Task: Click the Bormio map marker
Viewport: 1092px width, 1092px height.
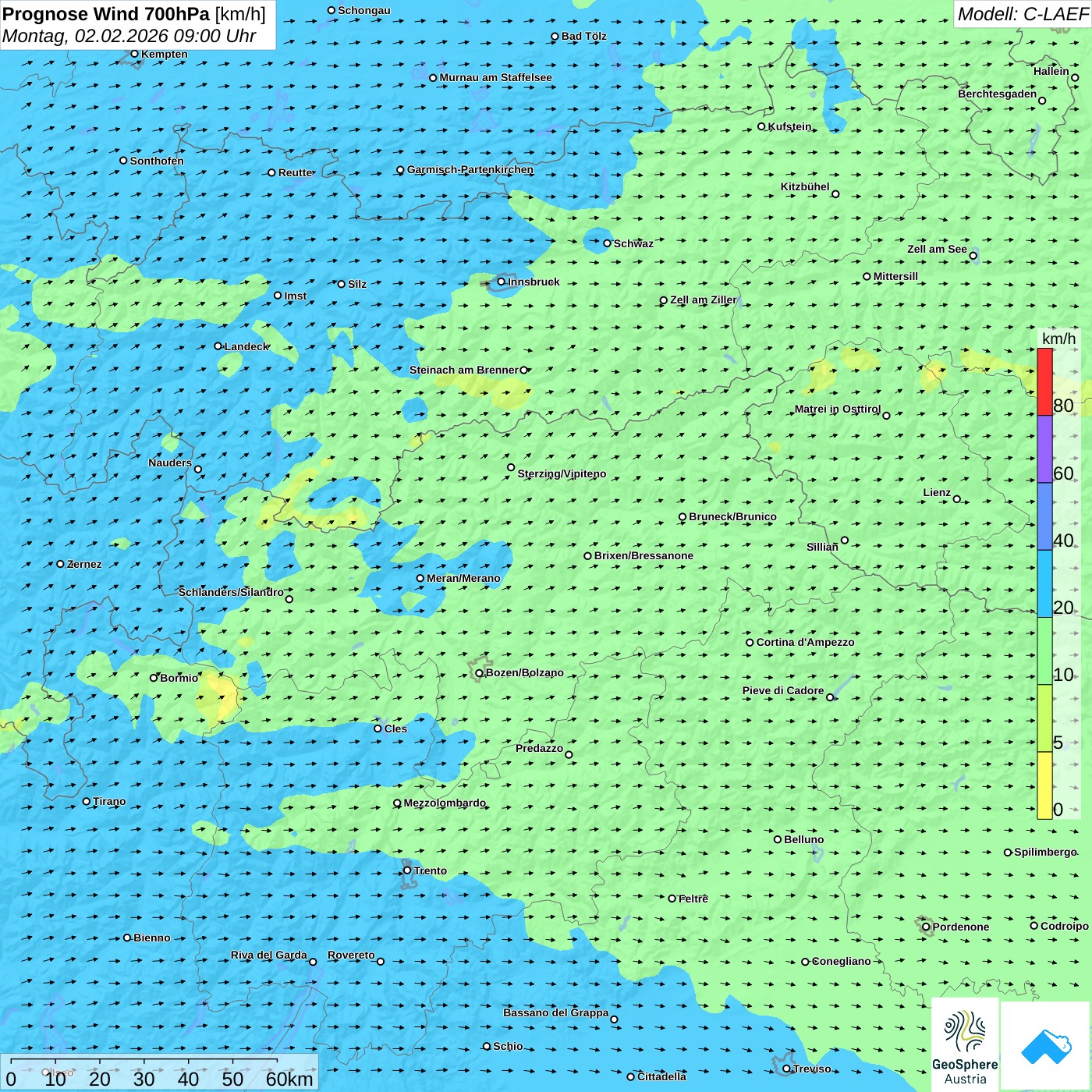Action: 154,678
